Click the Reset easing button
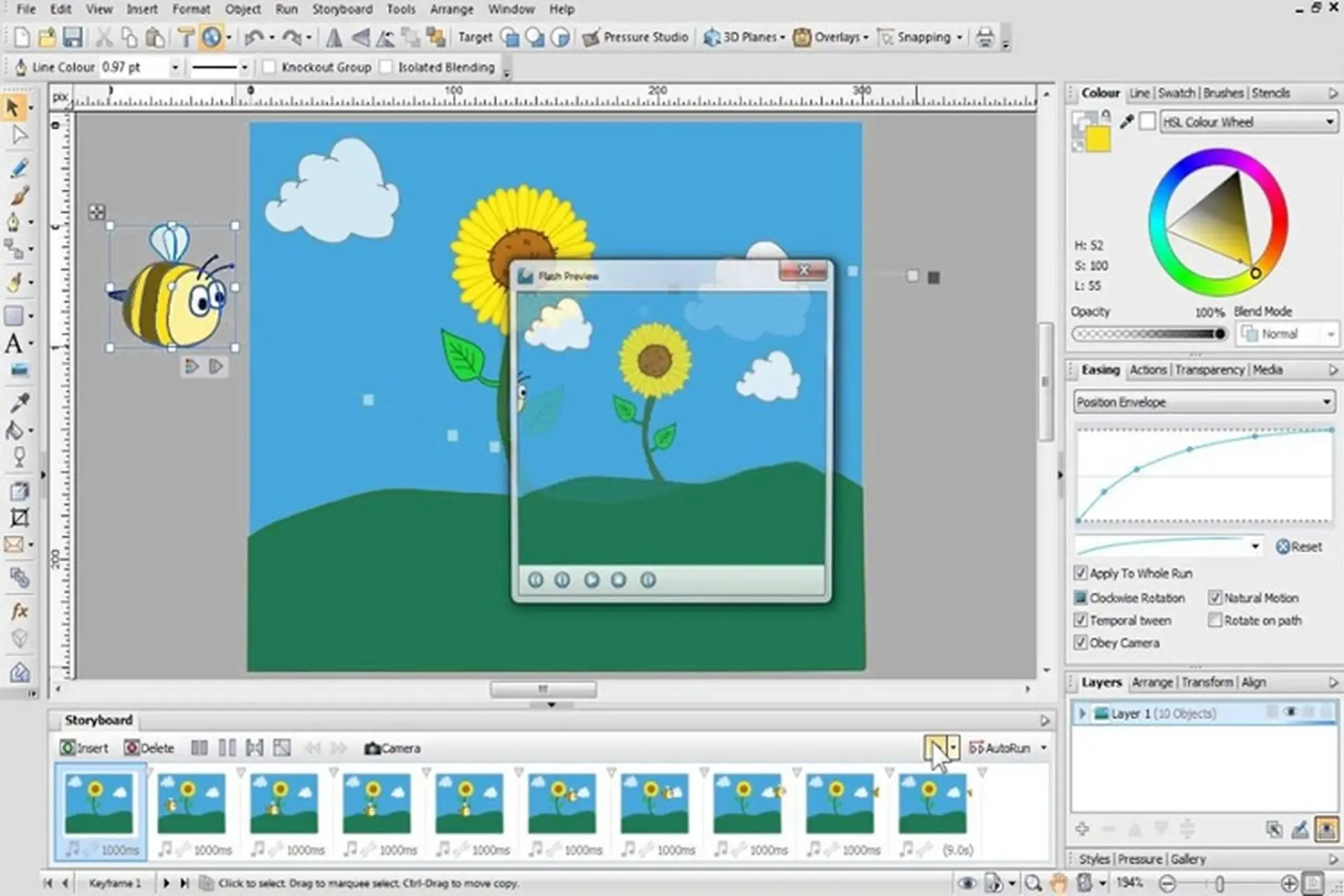The height and width of the screenshot is (896, 1344). tap(1299, 547)
